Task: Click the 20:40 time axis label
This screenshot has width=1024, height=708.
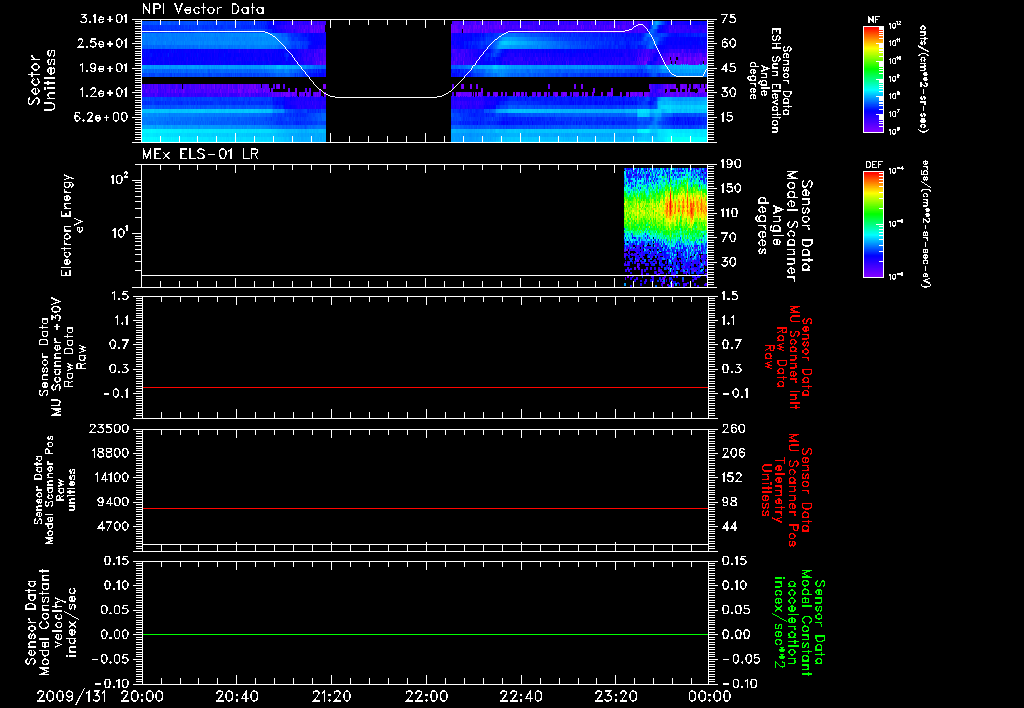Action: pyautogui.click(x=236, y=697)
